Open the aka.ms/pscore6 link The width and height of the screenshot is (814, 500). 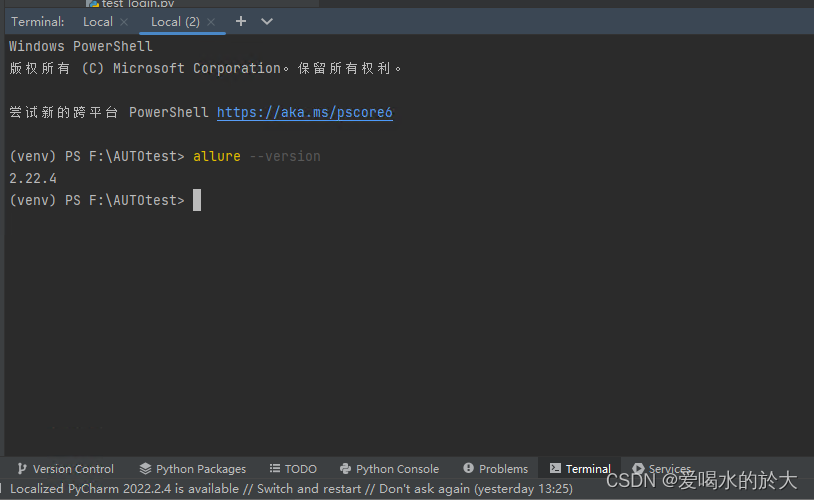[x=305, y=112]
